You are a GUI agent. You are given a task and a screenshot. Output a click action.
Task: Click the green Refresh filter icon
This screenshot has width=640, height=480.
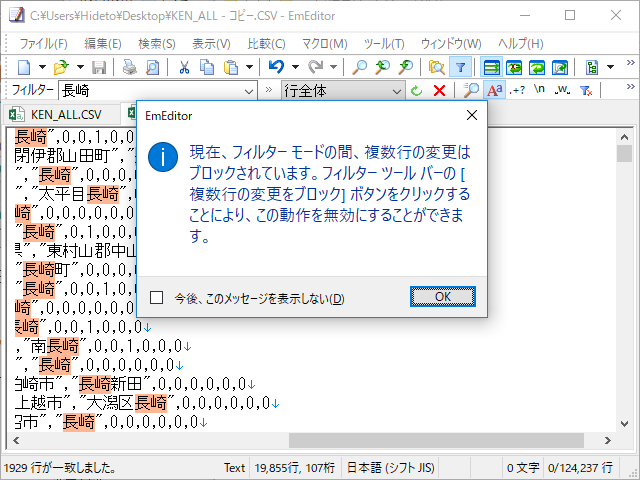point(416,90)
